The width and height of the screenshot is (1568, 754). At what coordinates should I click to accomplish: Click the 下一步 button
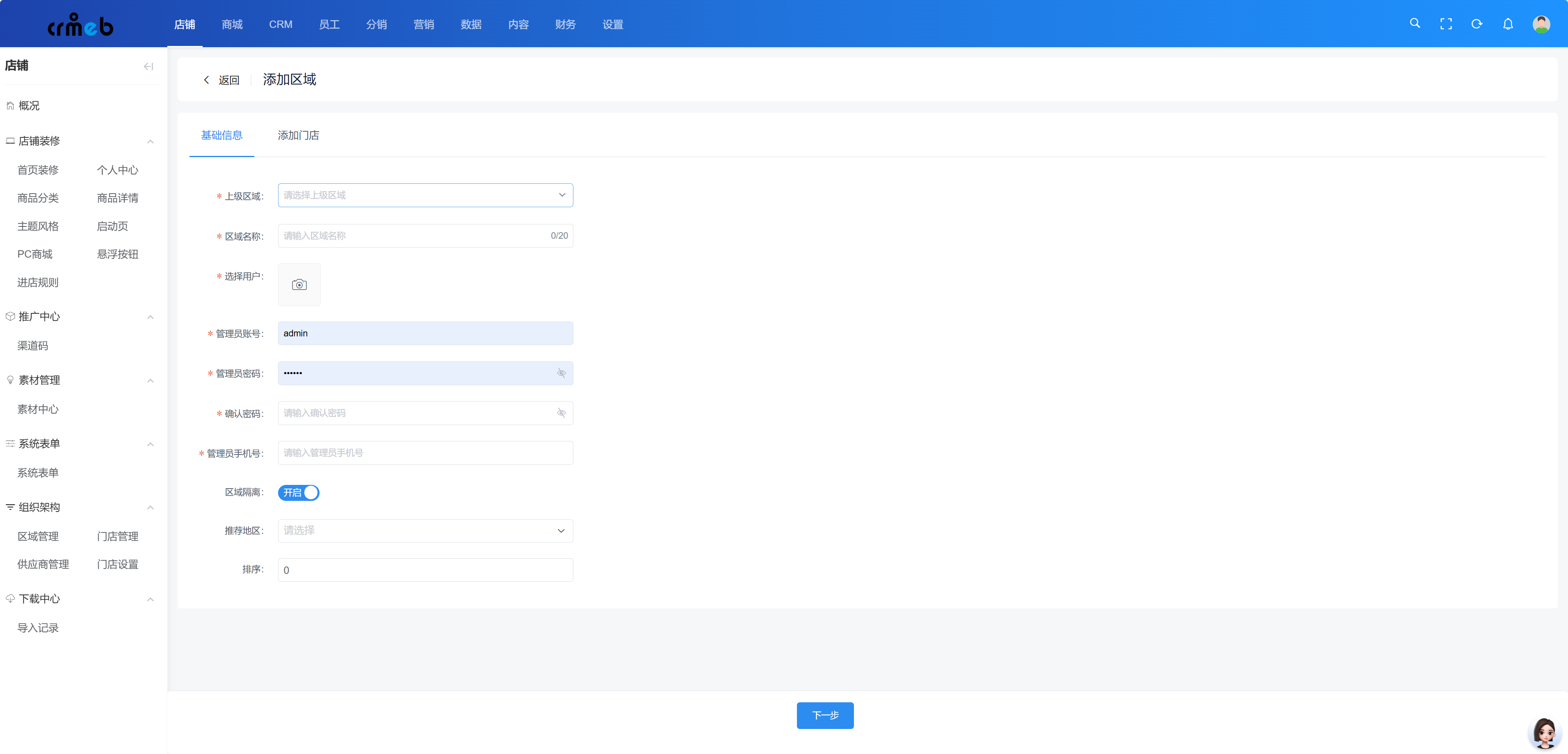(x=825, y=715)
